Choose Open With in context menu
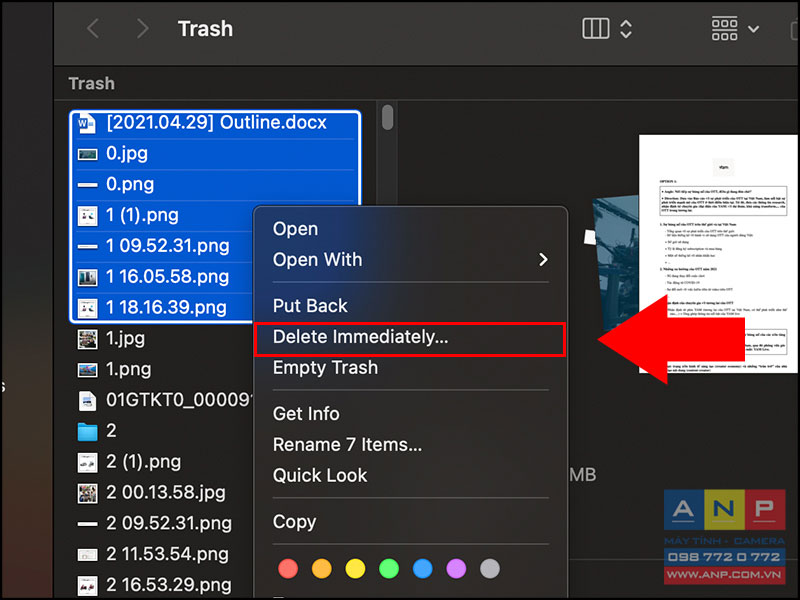800x600 pixels. click(x=411, y=260)
